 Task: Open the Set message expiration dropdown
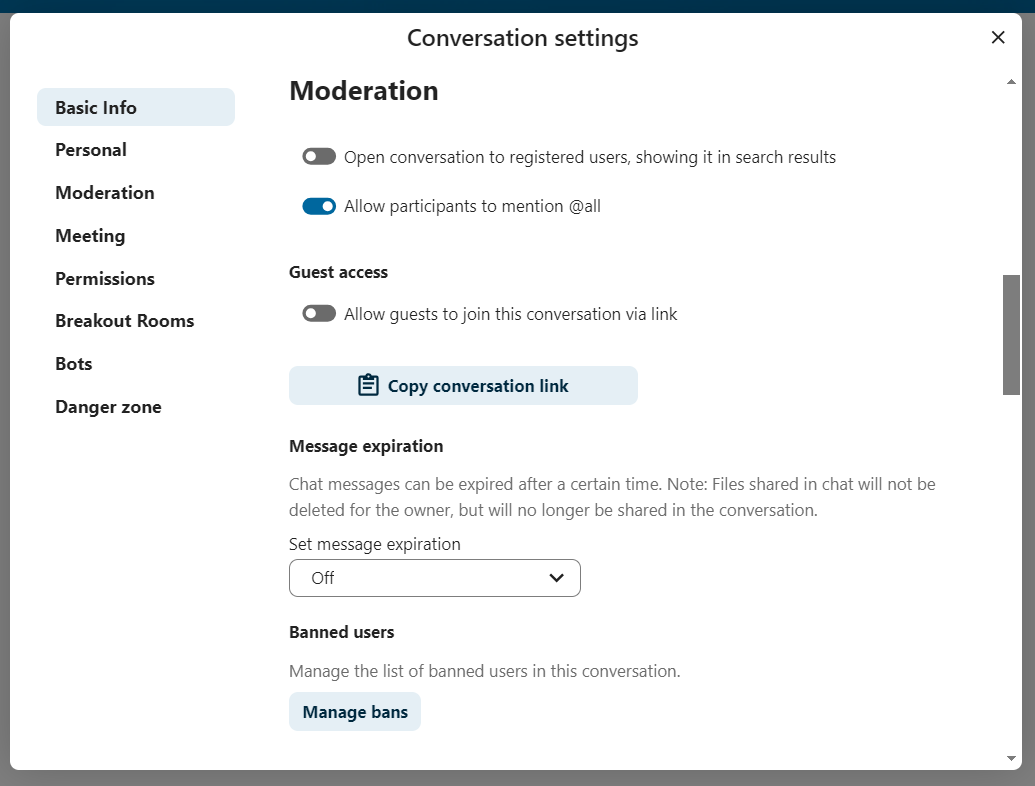(x=434, y=578)
